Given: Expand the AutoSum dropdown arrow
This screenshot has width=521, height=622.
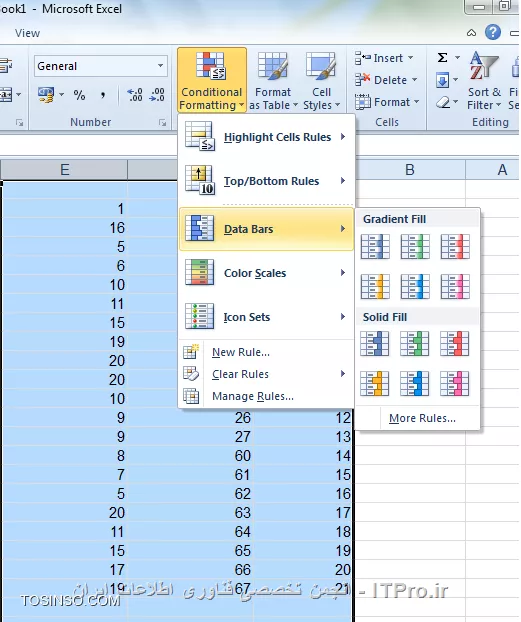Looking at the screenshot, I should (x=457, y=58).
